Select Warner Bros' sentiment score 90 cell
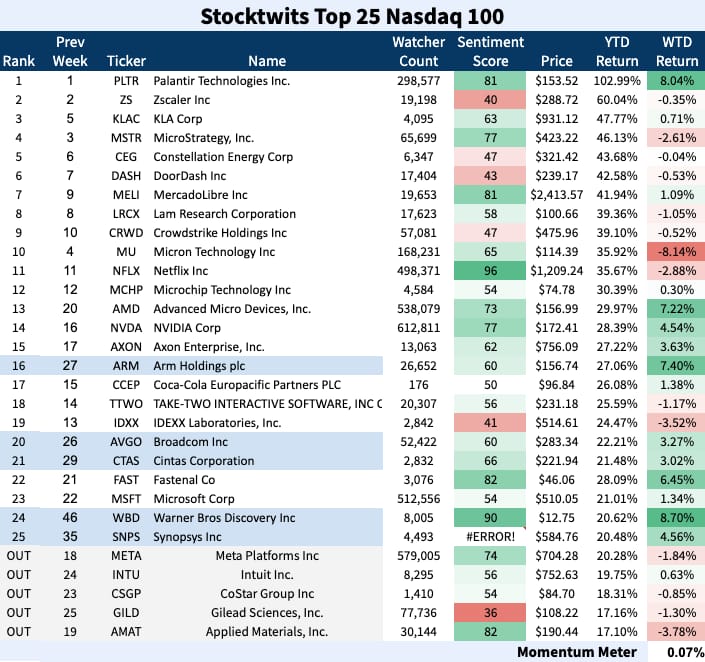 (x=490, y=518)
